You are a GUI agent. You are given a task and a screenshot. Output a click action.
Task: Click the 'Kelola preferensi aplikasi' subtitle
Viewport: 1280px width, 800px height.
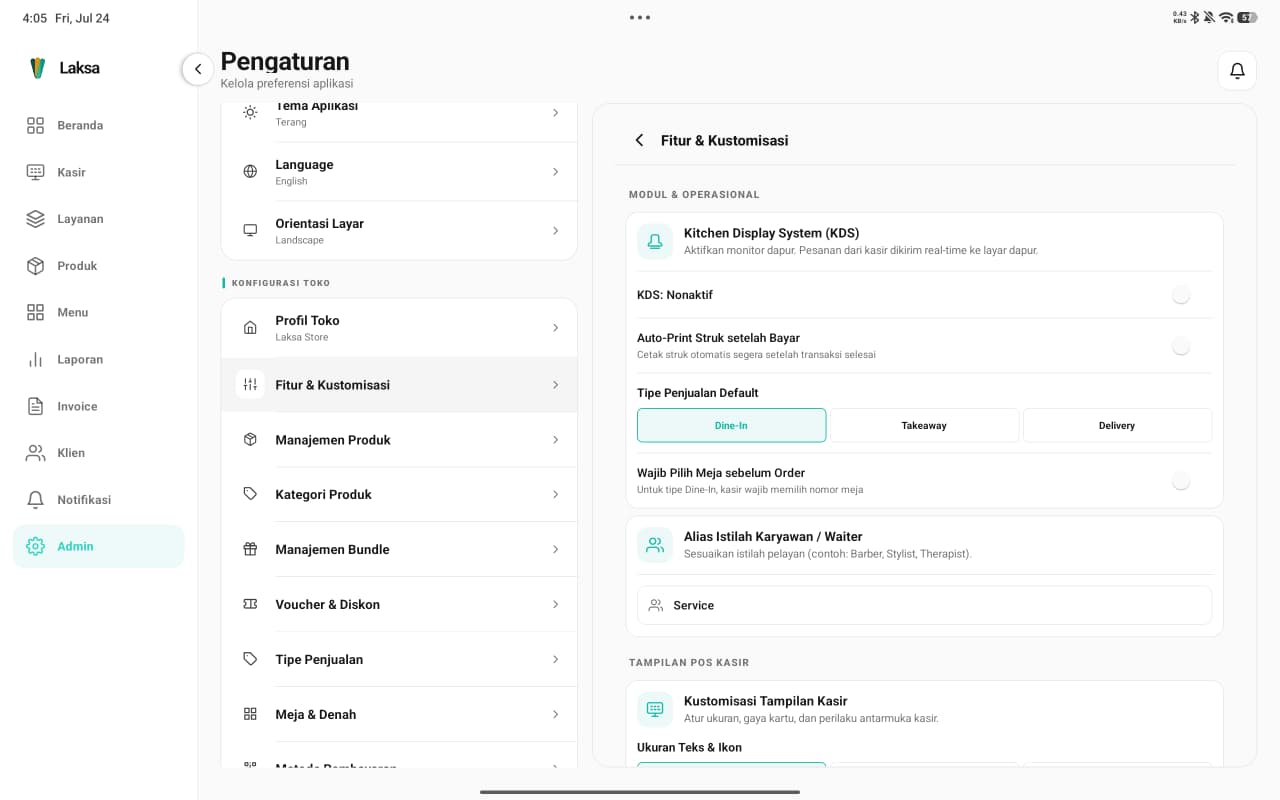pyautogui.click(x=287, y=84)
